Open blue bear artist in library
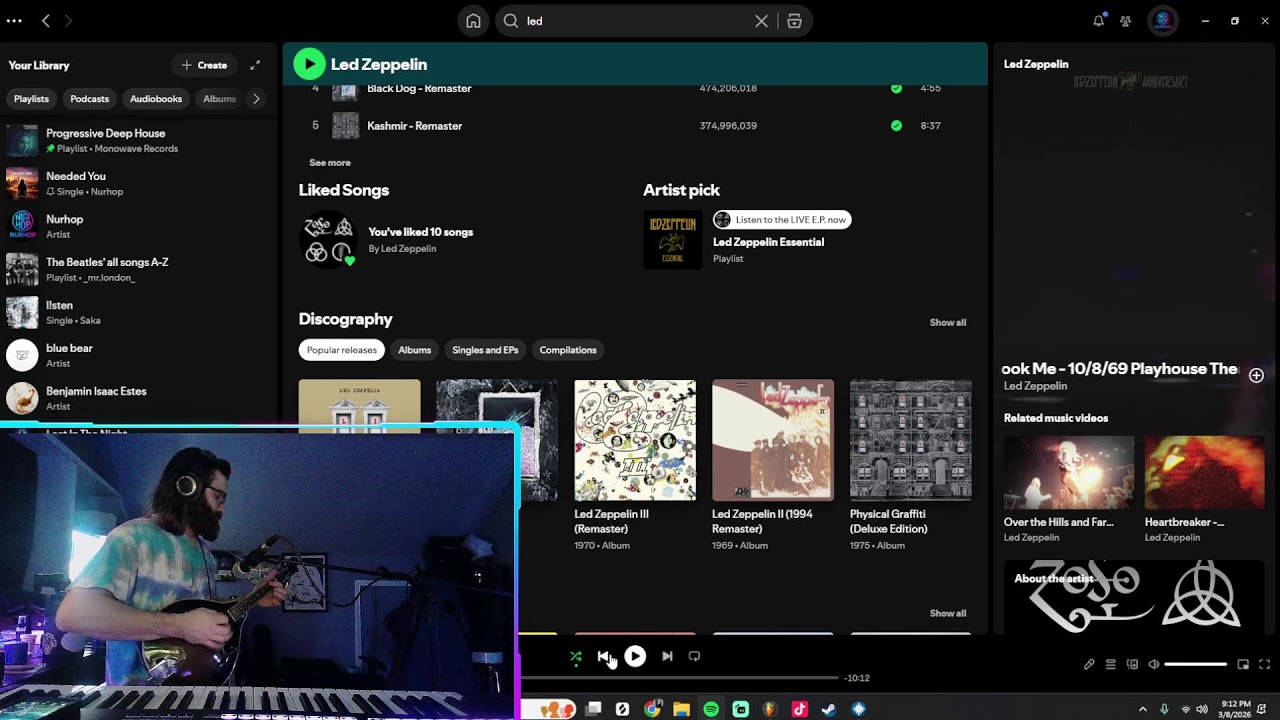Screen dimensions: 1280x720 (139, 356)
